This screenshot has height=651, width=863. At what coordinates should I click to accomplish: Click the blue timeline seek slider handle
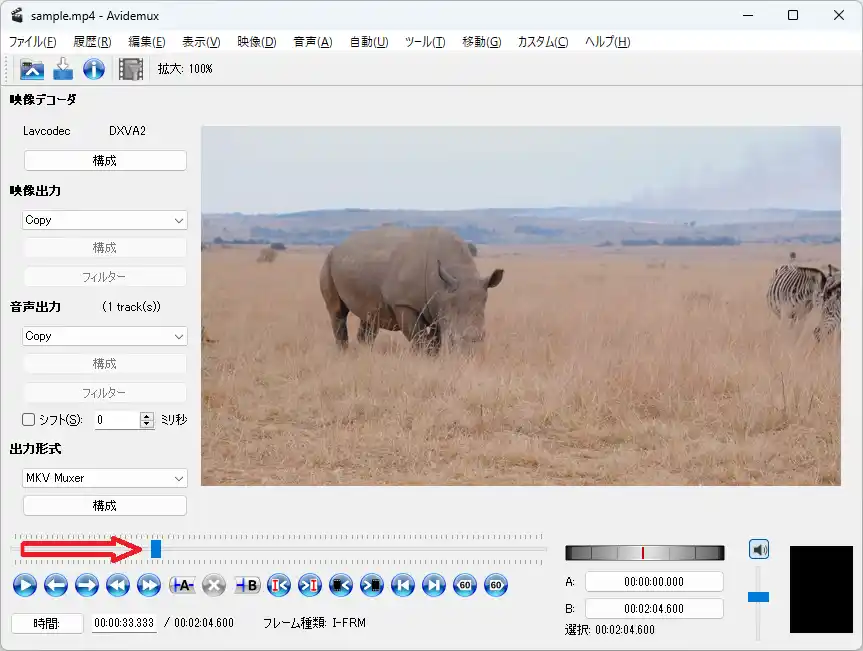tap(156, 548)
